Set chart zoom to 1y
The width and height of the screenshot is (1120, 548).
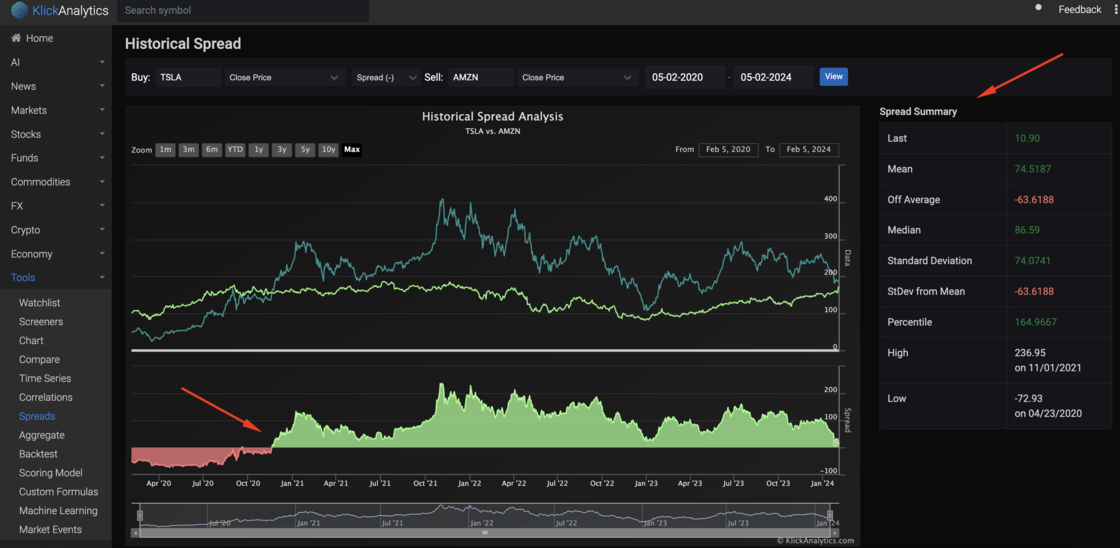(x=259, y=150)
